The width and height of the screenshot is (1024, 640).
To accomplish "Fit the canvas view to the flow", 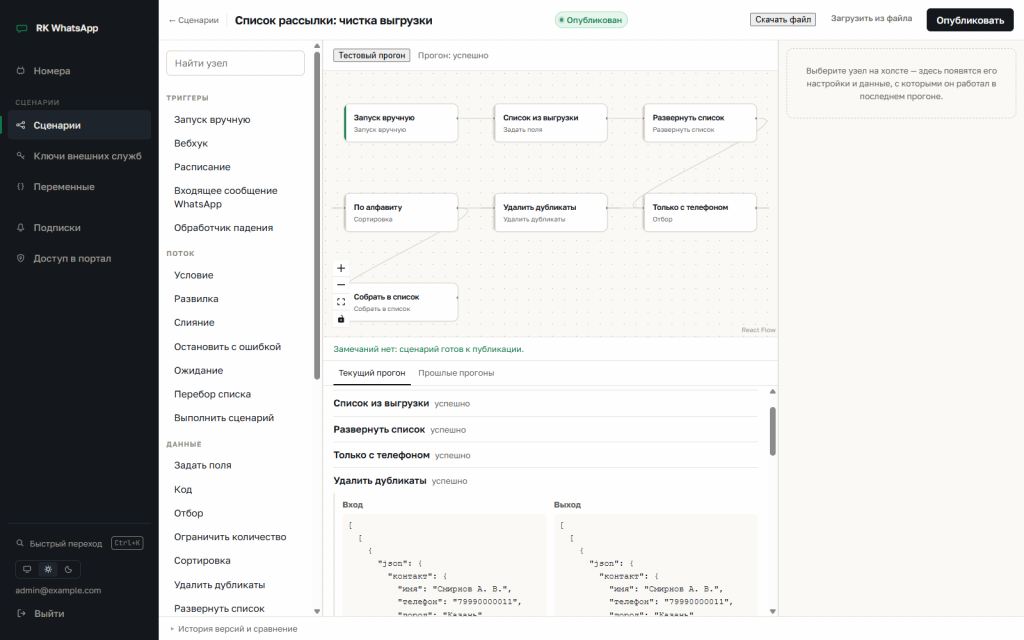I will pyautogui.click(x=341, y=302).
